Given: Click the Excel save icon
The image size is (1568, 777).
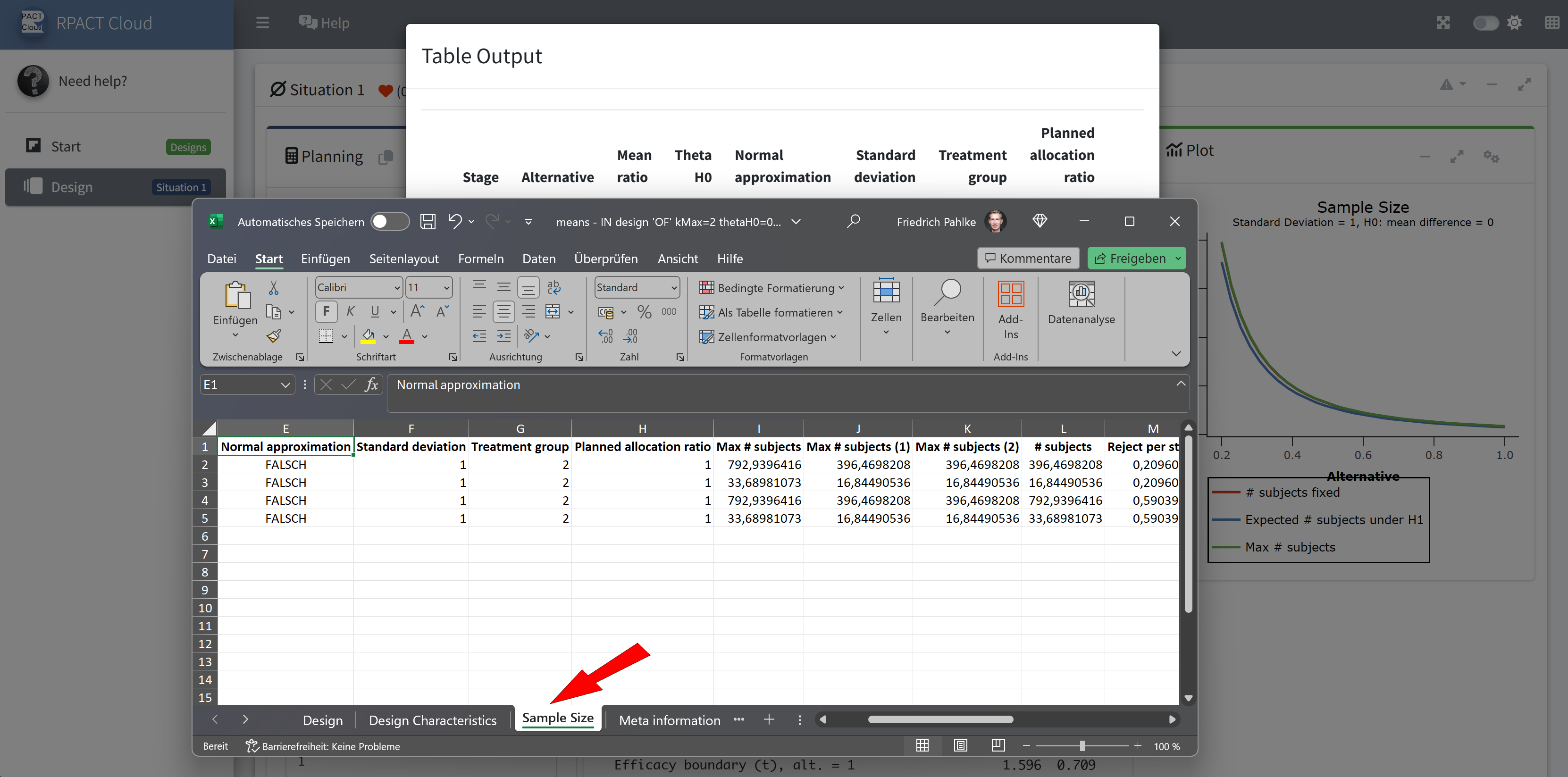Looking at the screenshot, I should pyautogui.click(x=428, y=221).
